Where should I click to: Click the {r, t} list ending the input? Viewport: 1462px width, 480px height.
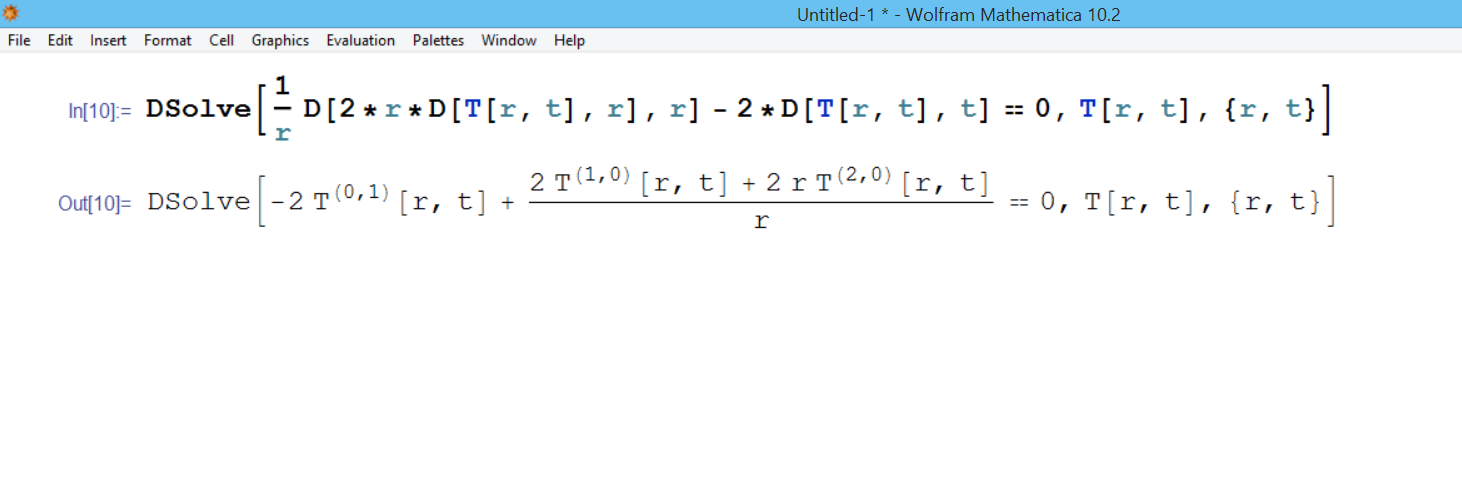[1273, 109]
